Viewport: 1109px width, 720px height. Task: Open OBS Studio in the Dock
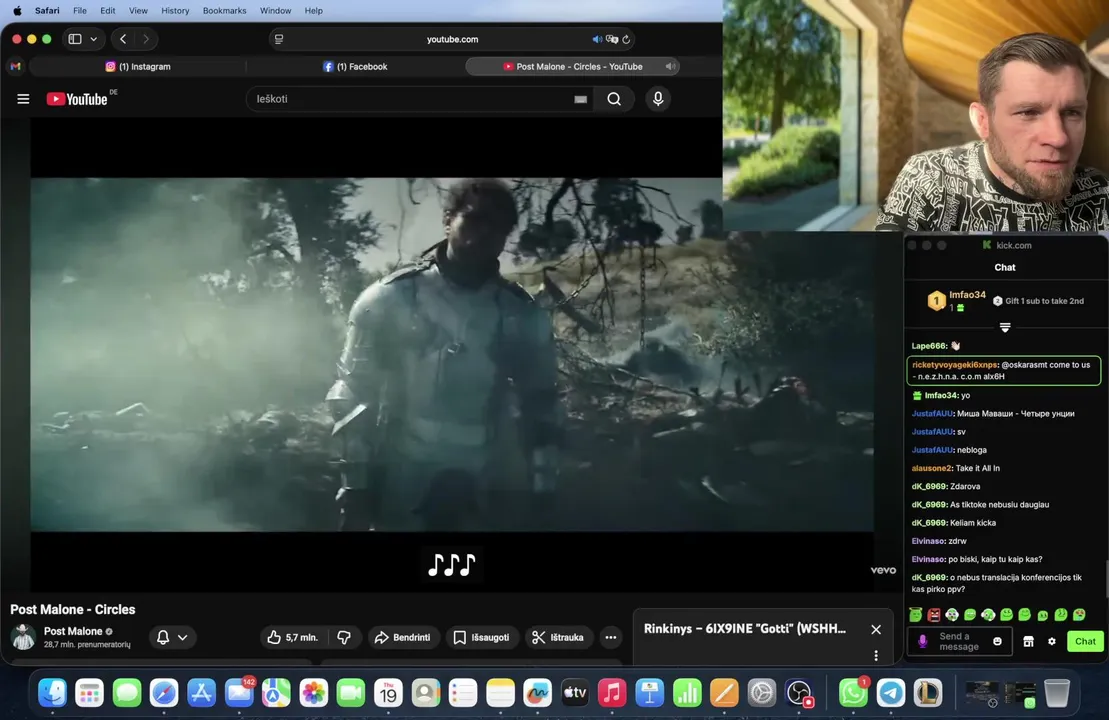(x=799, y=693)
